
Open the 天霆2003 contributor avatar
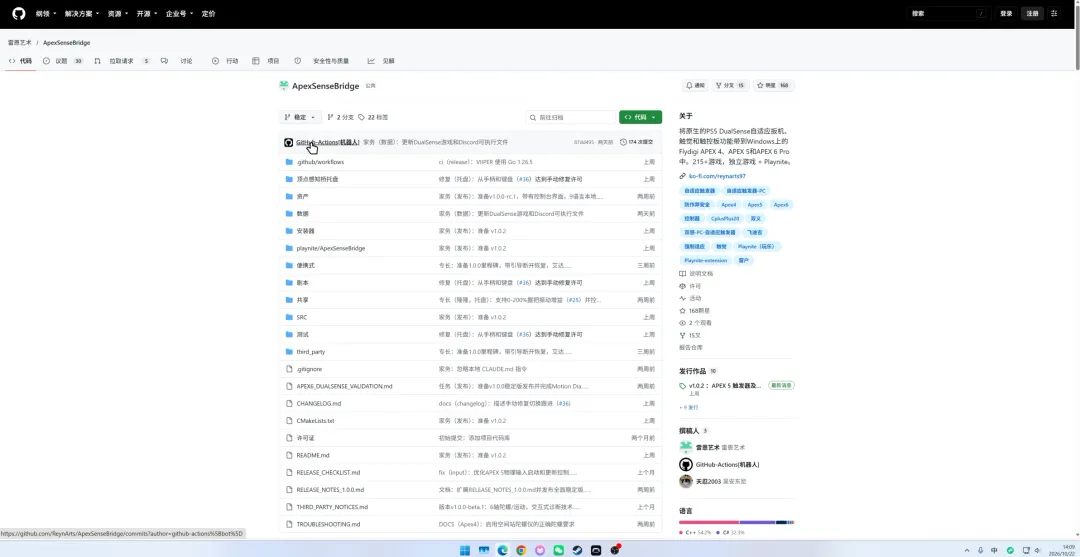tap(685, 481)
